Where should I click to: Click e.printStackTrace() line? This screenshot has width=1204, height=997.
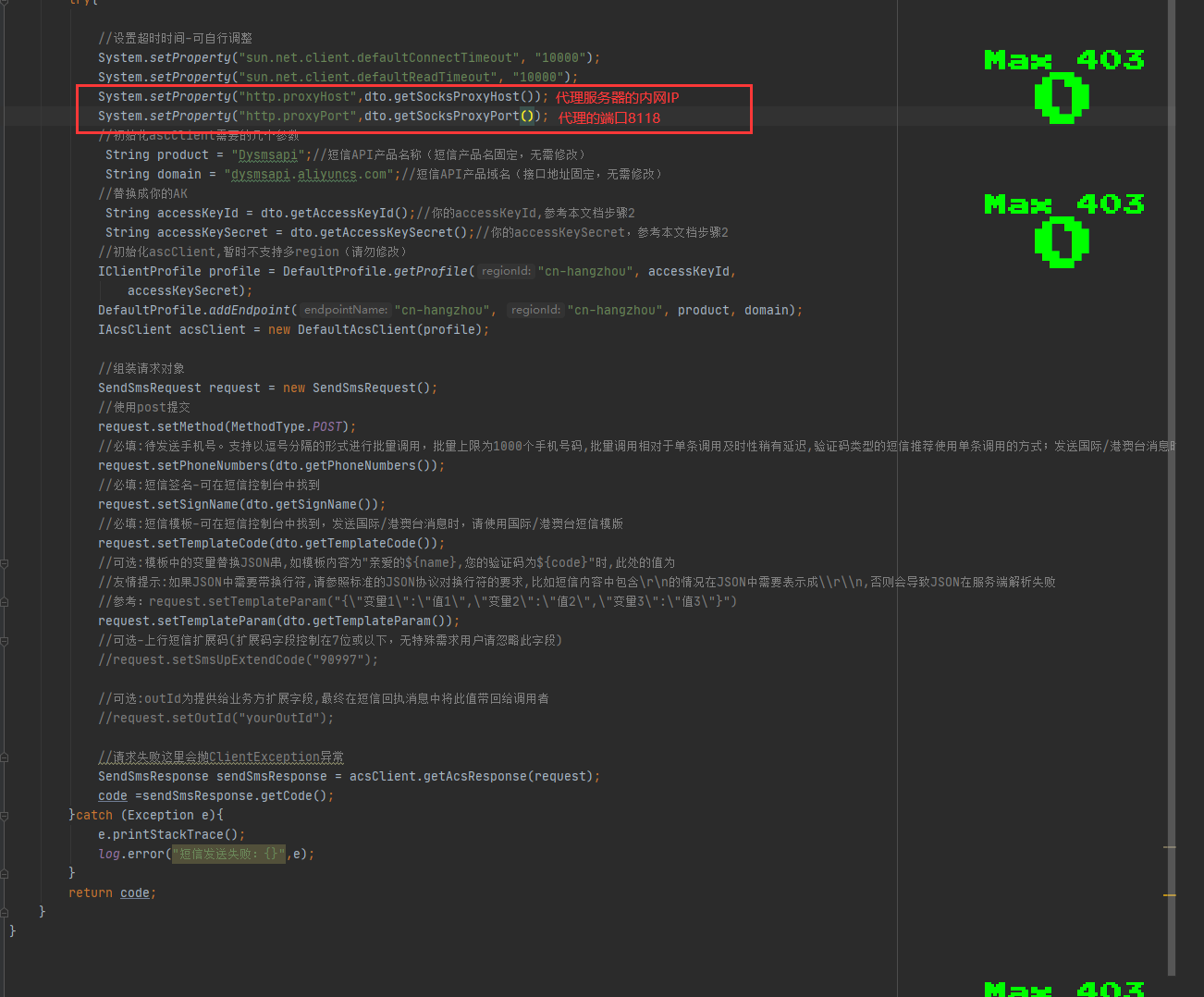(x=172, y=834)
